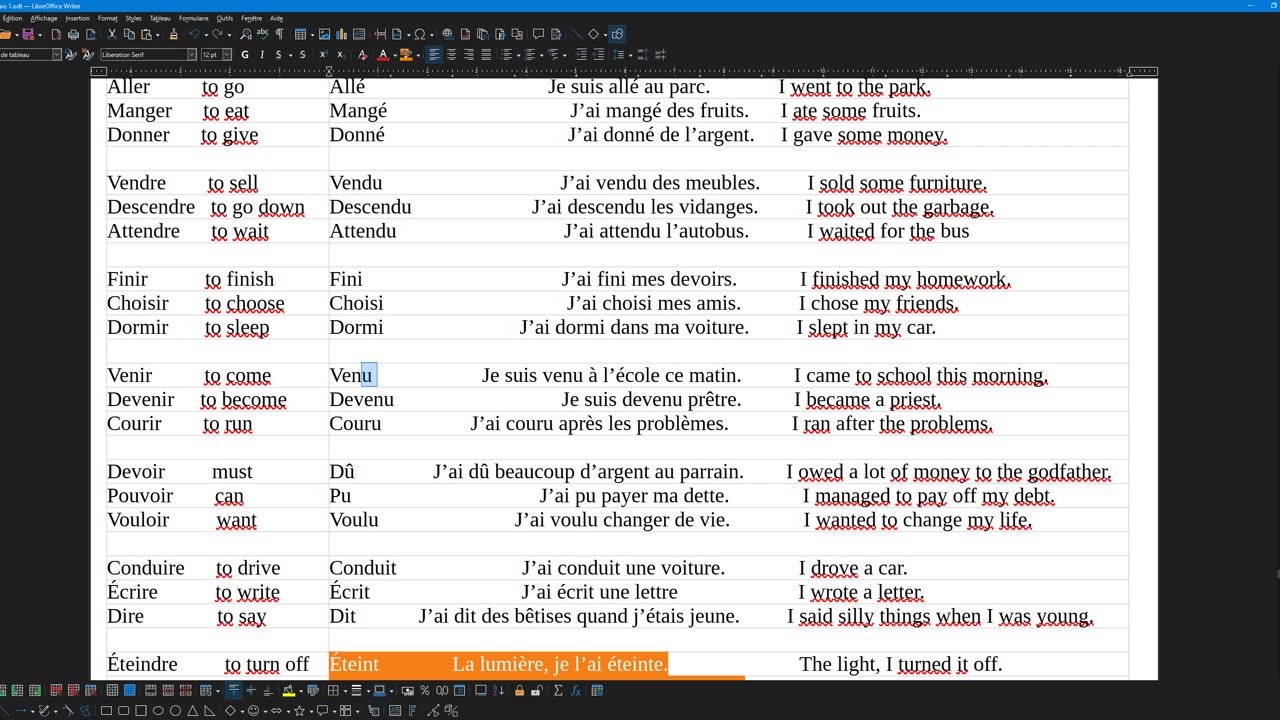Viewport: 1280px width, 720px height.
Task: Click the "Devenir" verb cell
Action: tap(141, 399)
